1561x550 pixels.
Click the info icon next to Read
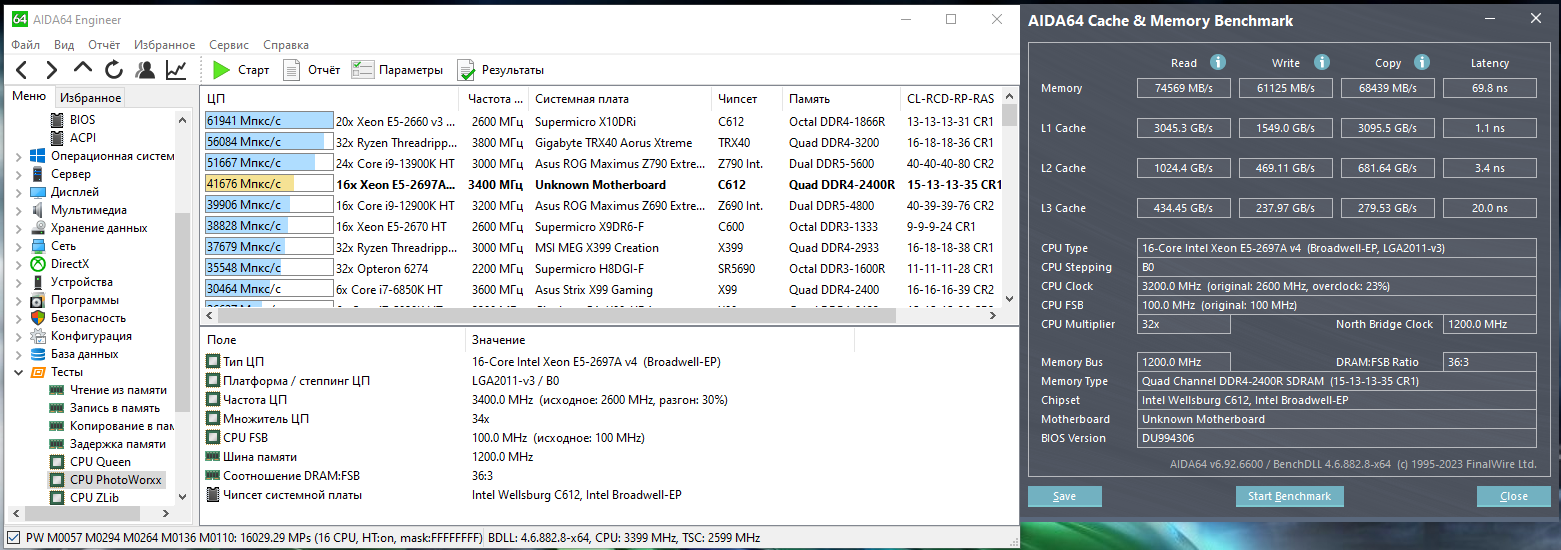(1218, 62)
